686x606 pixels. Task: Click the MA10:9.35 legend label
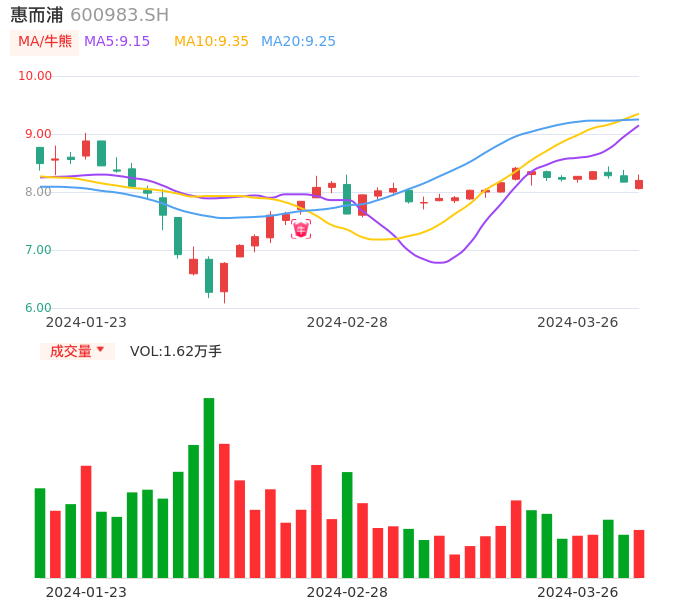[211, 42]
